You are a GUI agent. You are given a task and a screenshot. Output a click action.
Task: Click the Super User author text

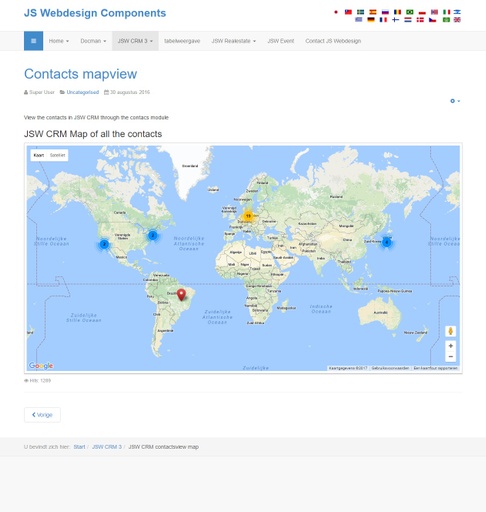point(42,92)
